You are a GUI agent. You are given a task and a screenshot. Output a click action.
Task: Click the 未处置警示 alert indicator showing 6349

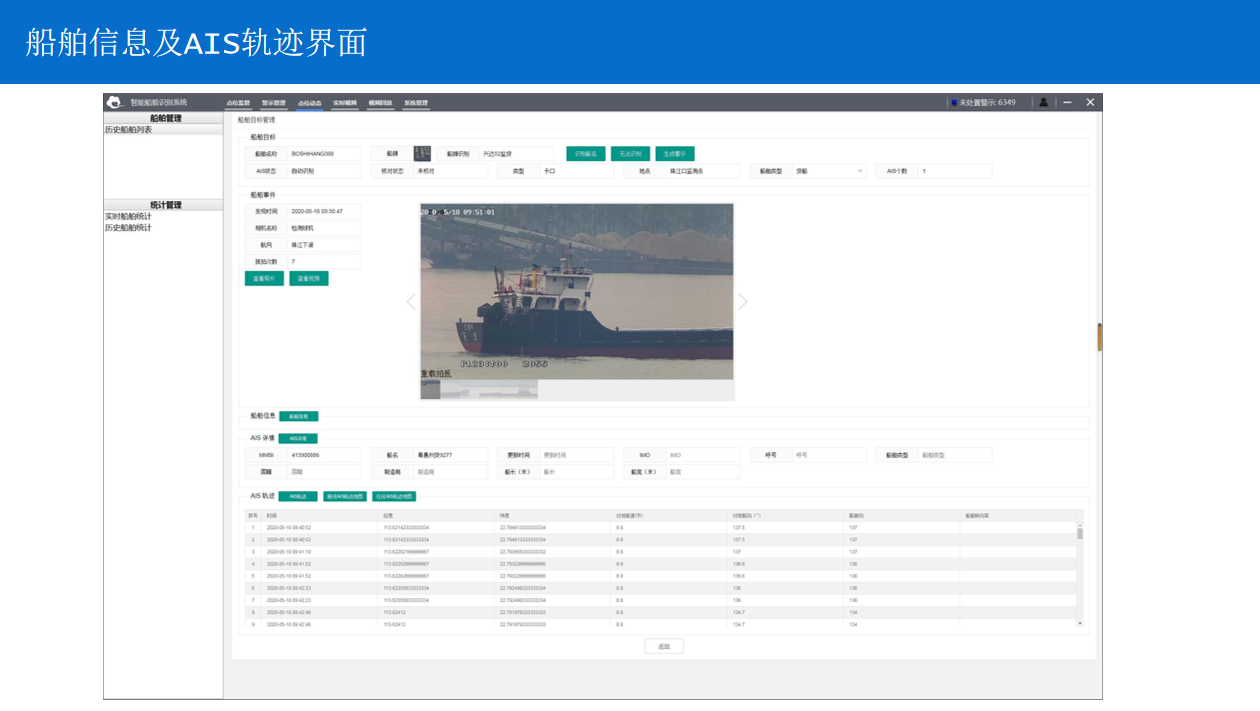(985, 102)
